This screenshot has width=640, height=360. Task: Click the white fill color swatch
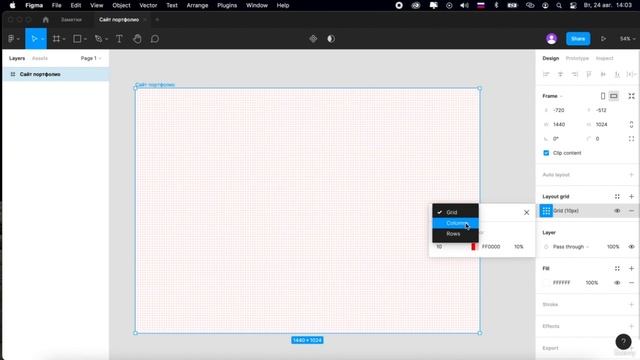coord(546,283)
